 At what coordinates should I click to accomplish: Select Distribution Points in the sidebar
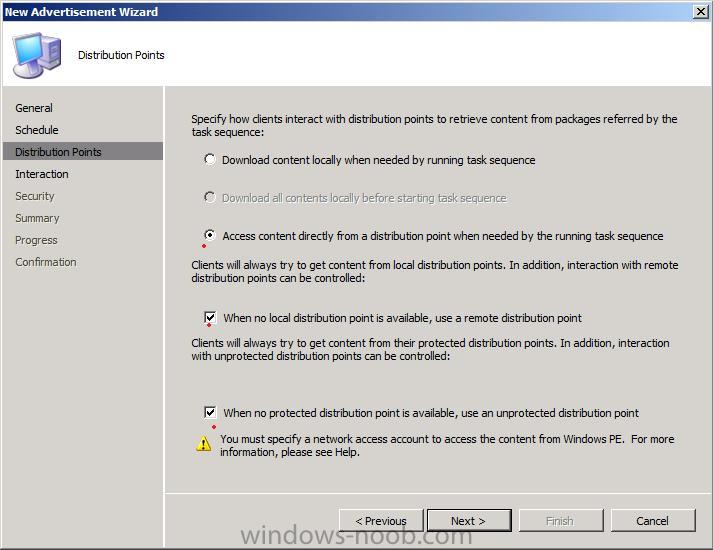pos(83,151)
